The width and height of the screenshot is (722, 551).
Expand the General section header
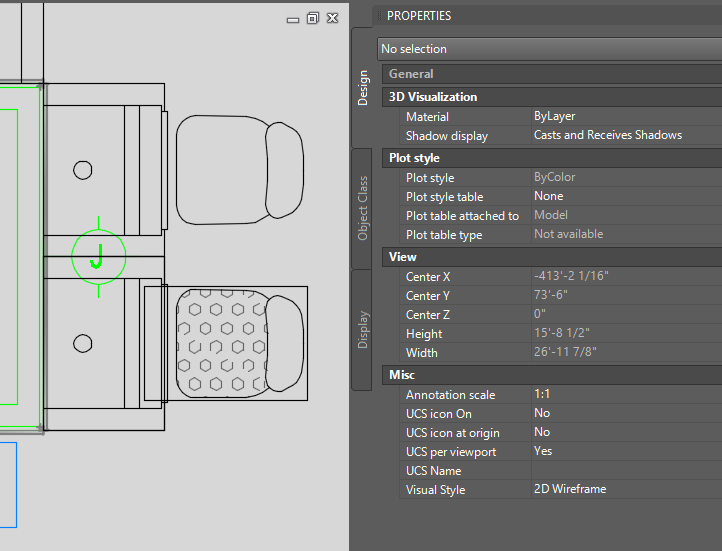(552, 74)
